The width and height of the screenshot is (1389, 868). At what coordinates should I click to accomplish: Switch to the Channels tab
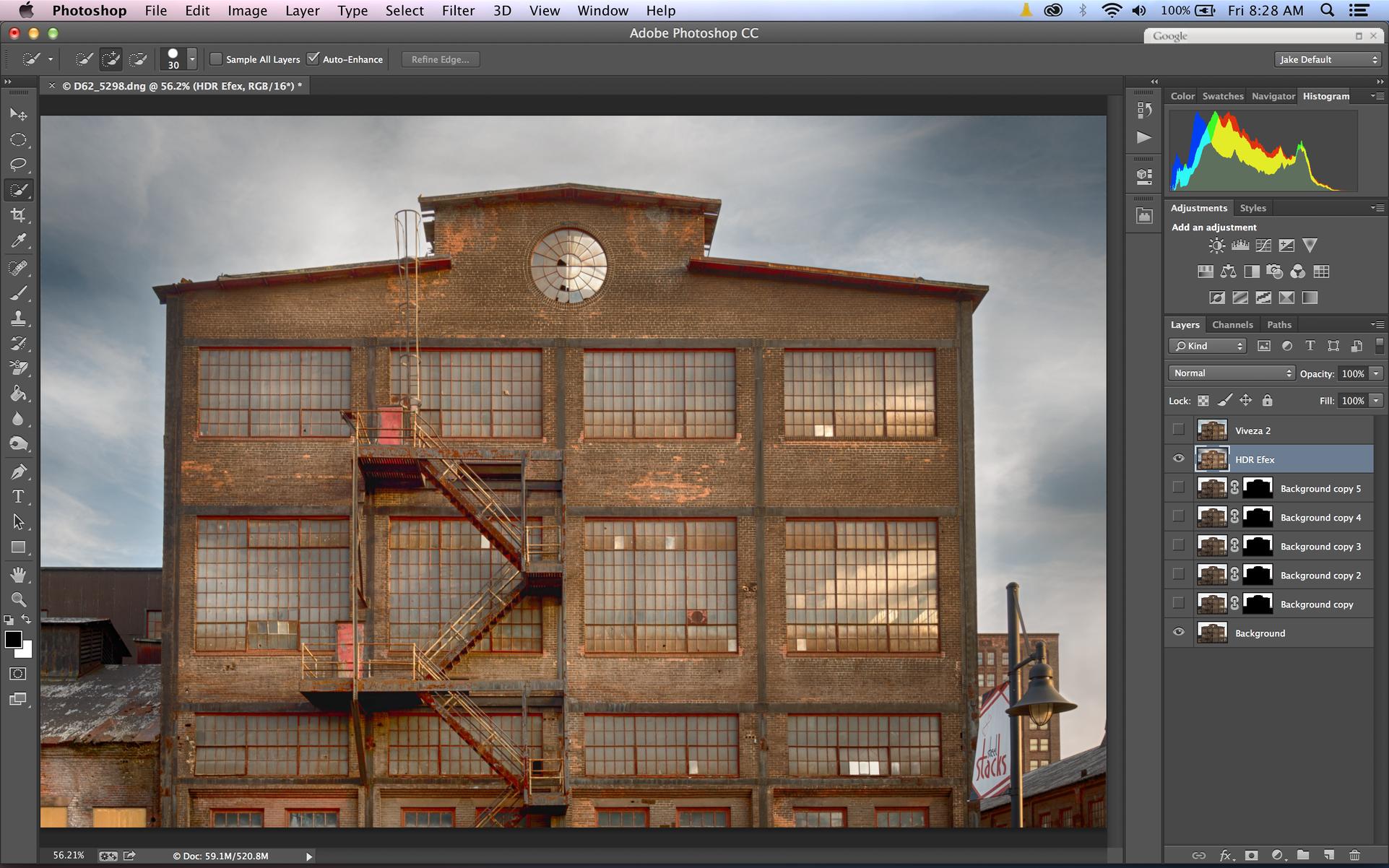tap(1232, 325)
